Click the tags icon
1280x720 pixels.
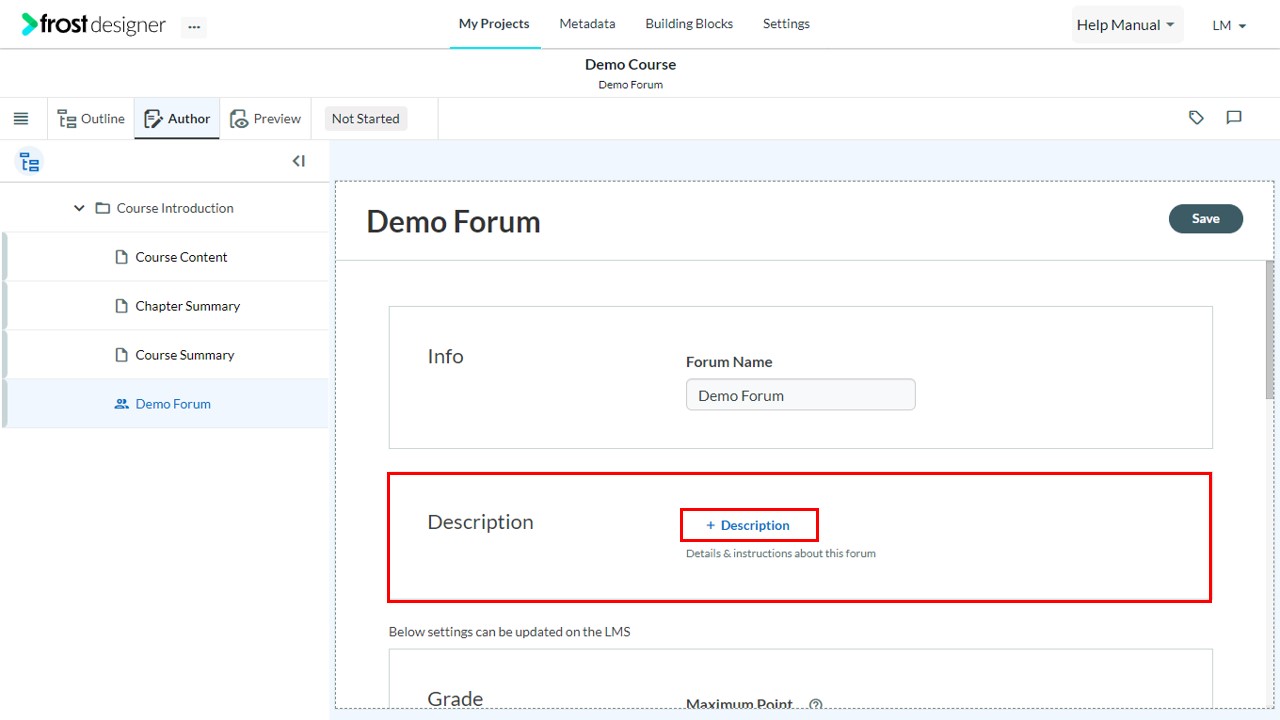point(1196,118)
